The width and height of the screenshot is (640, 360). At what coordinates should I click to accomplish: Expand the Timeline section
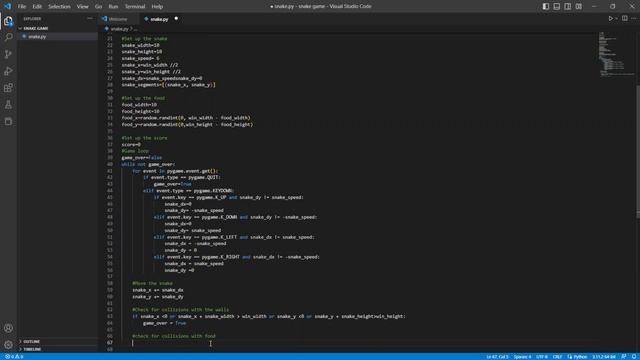click(32, 349)
